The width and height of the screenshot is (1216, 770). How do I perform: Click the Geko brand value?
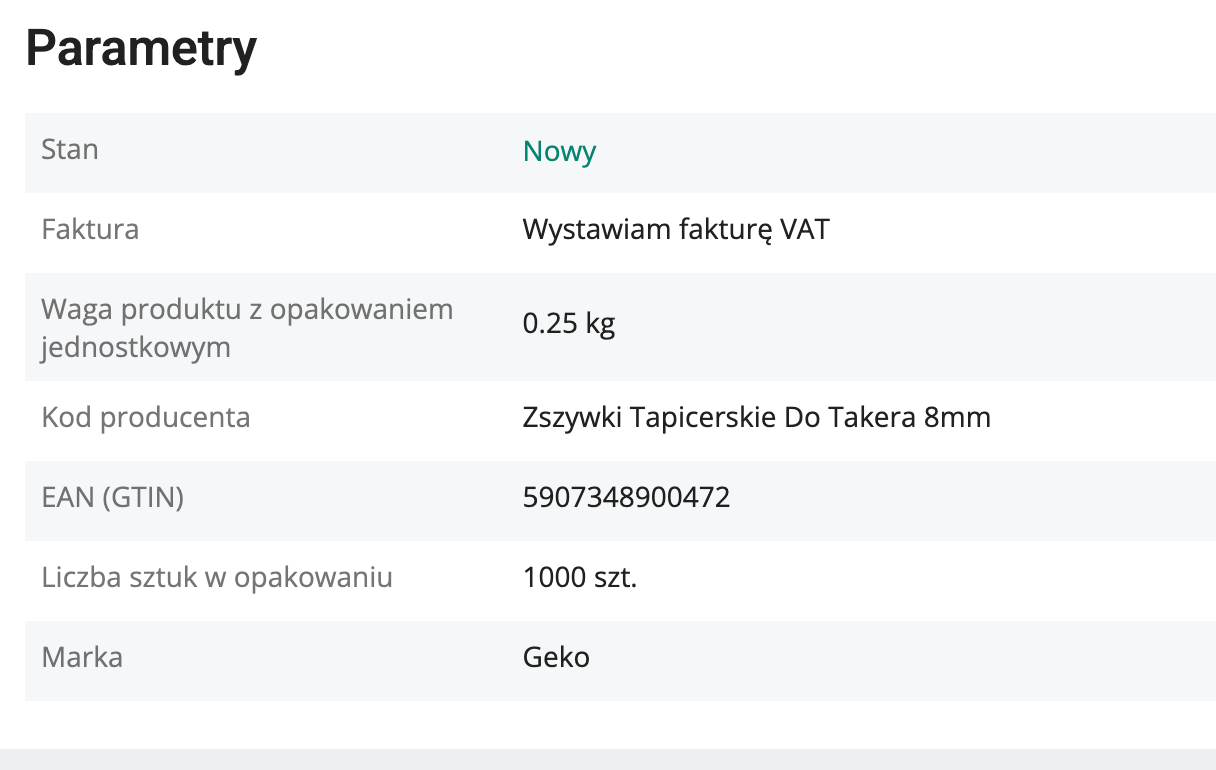(x=556, y=657)
